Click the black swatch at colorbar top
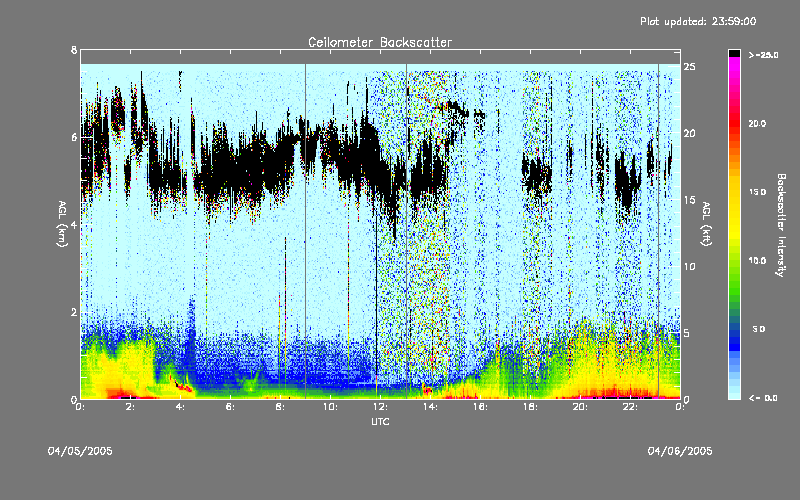800x500 pixels. (734, 53)
